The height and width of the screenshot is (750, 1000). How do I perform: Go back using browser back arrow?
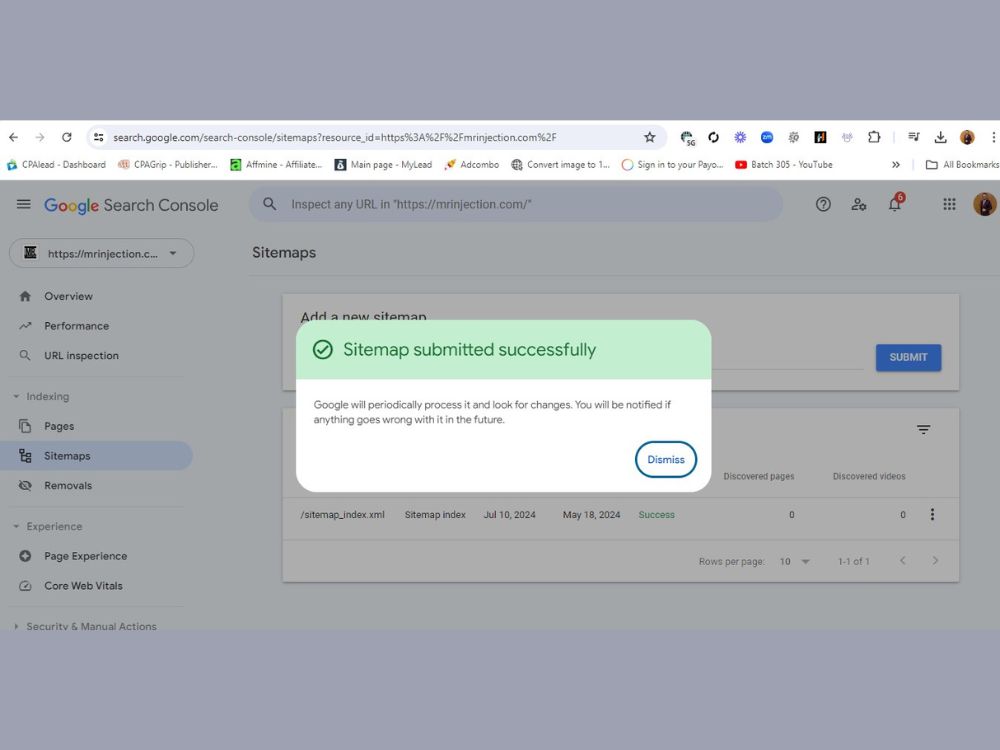13,137
